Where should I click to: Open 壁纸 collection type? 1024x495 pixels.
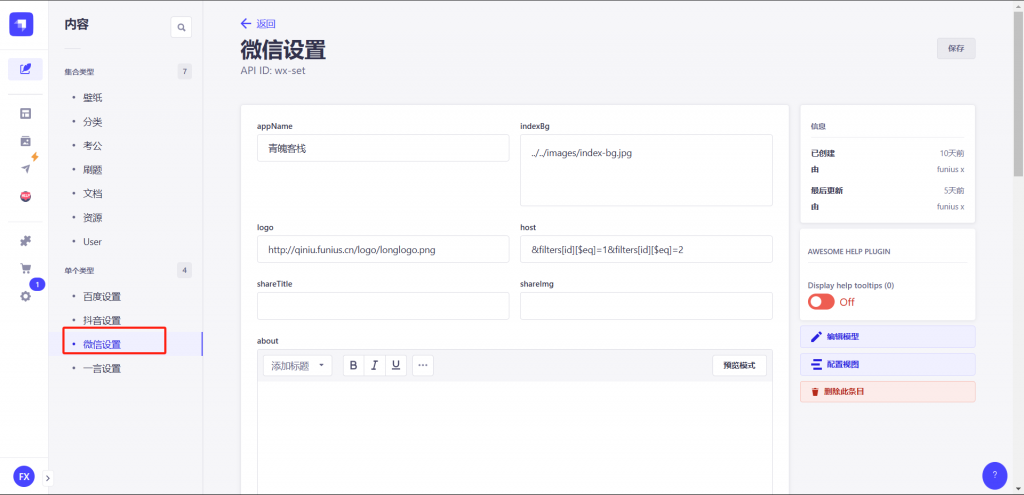click(x=93, y=98)
